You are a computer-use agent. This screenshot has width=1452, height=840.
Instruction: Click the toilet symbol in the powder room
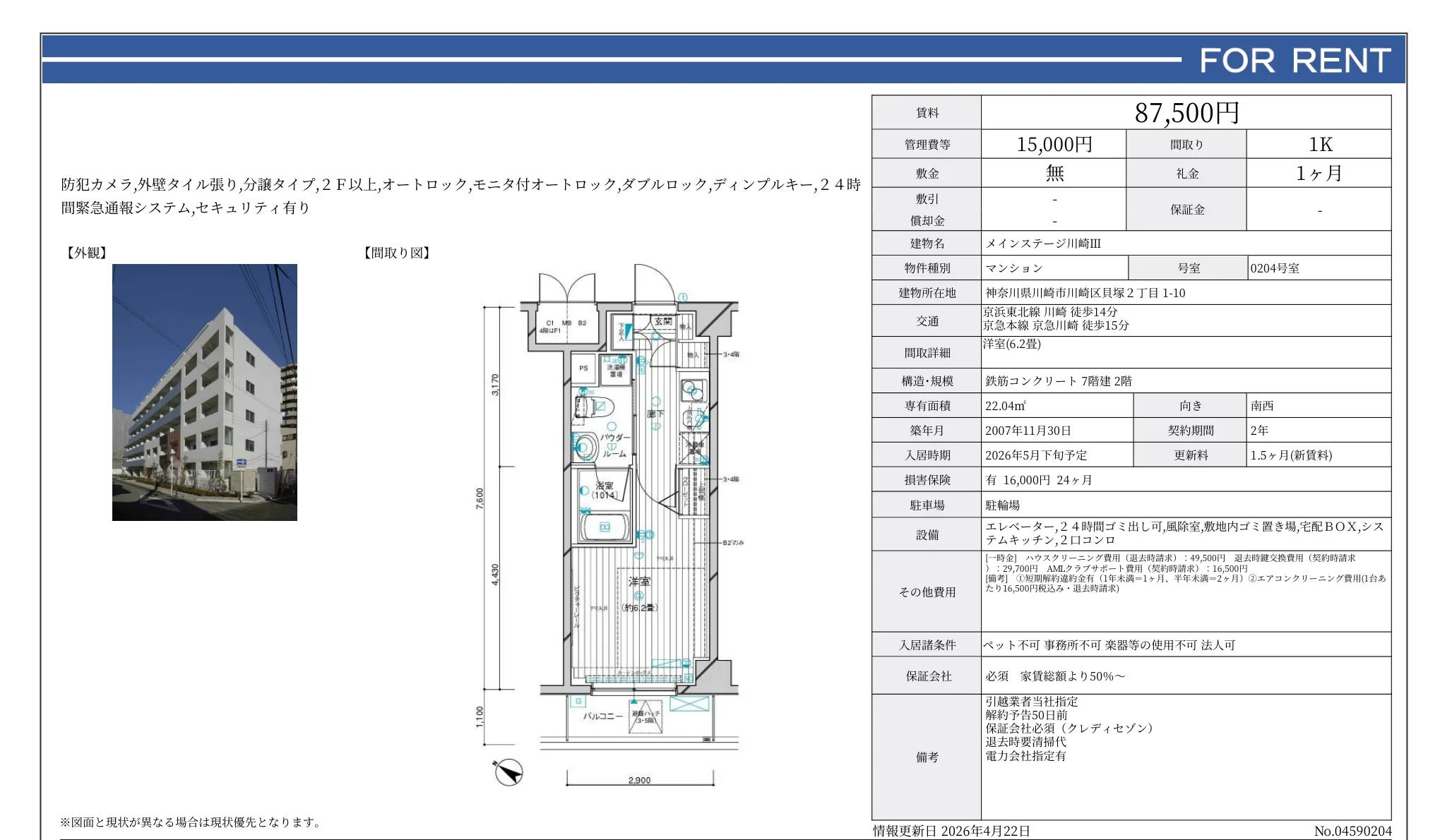click(x=594, y=406)
